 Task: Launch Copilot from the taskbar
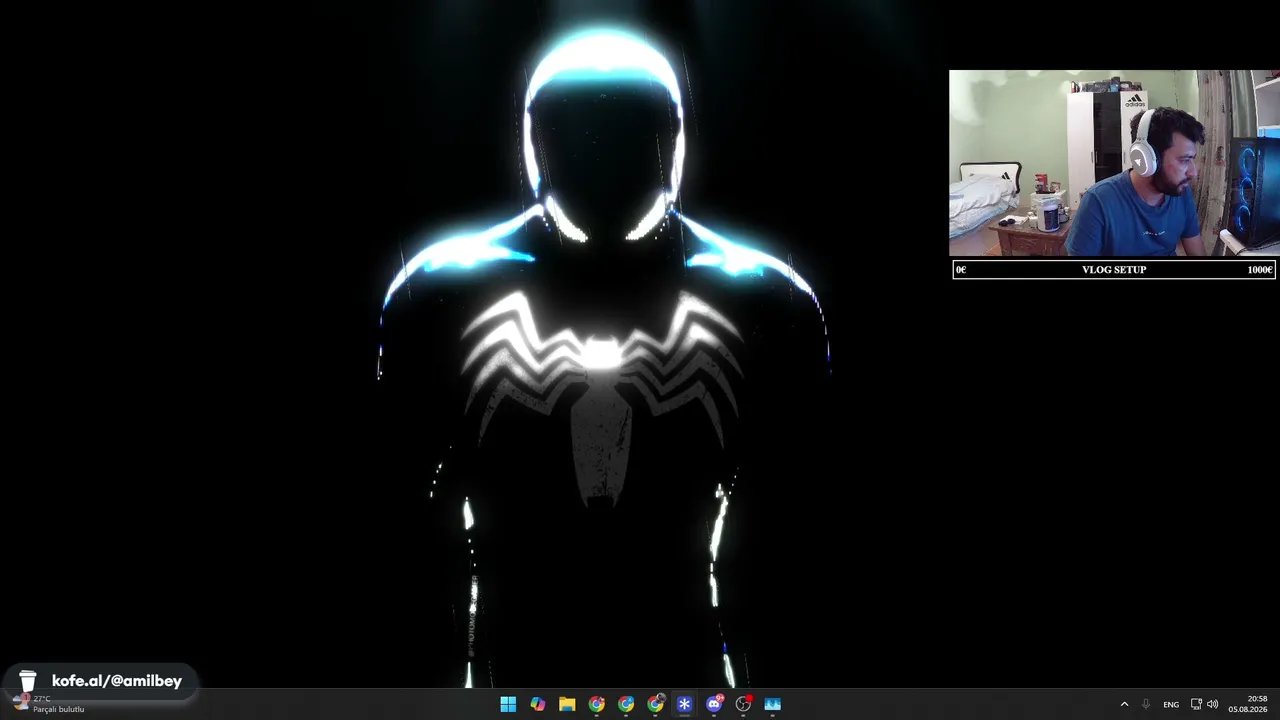[x=538, y=704]
